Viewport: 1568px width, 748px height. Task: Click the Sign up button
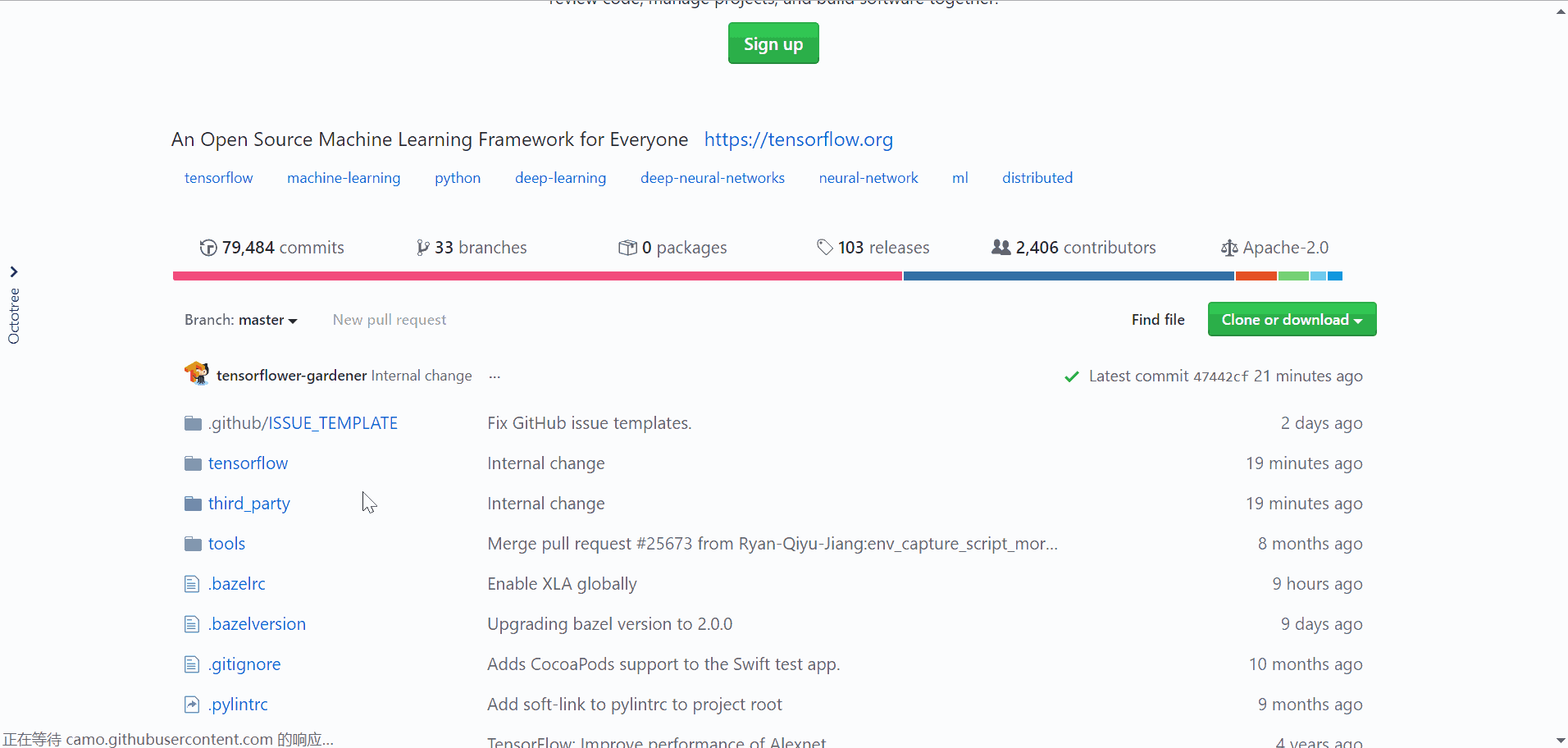coord(773,43)
